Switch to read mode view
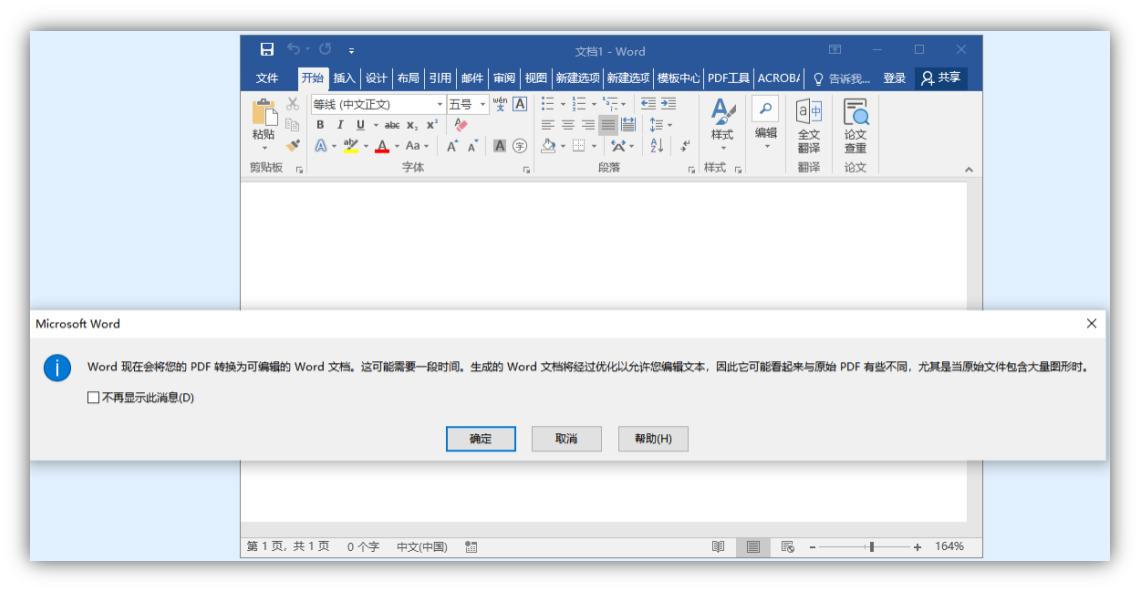Viewport: 1140px width, 592px height. pos(718,547)
